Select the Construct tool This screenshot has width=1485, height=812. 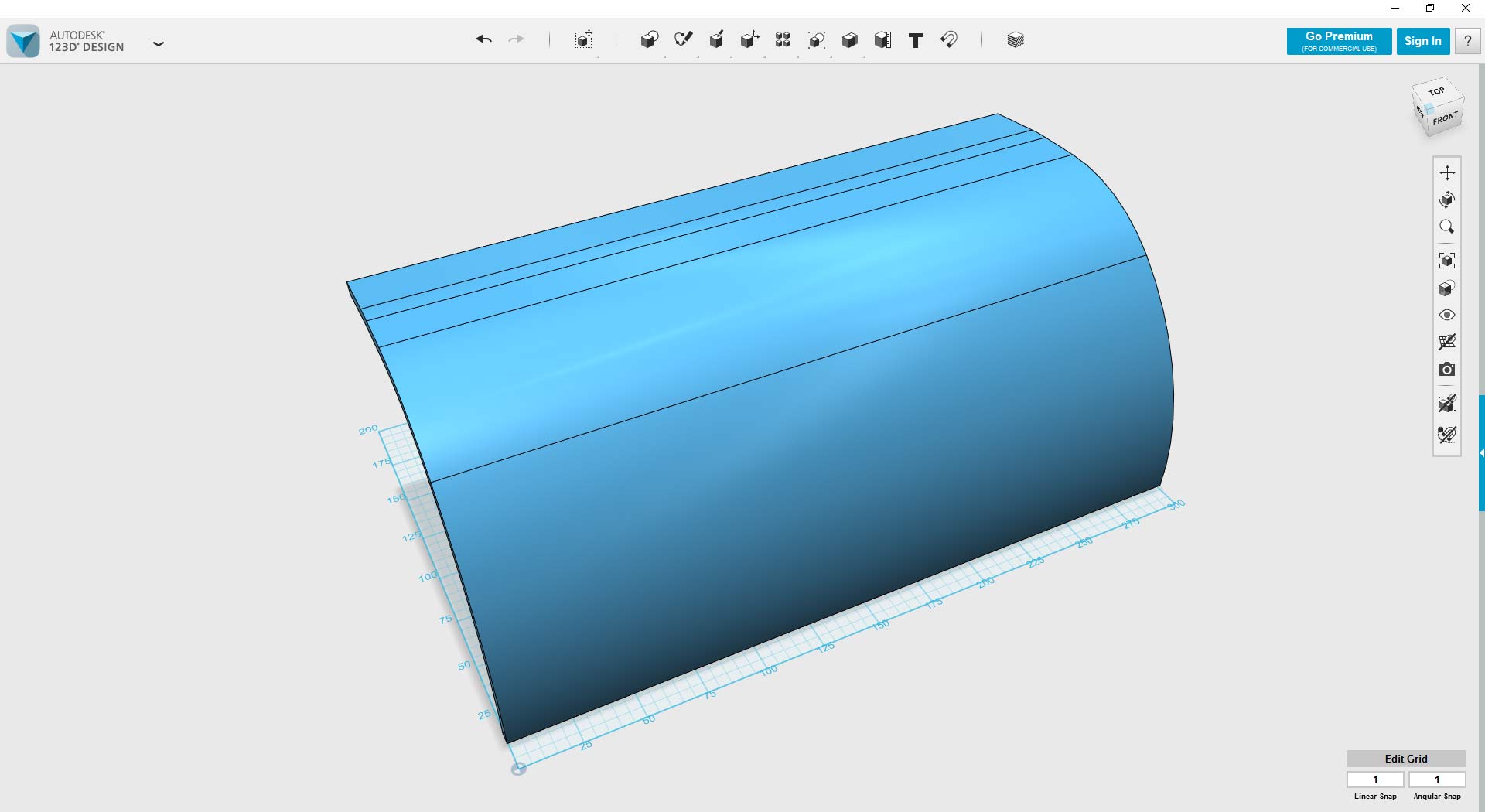pos(716,39)
